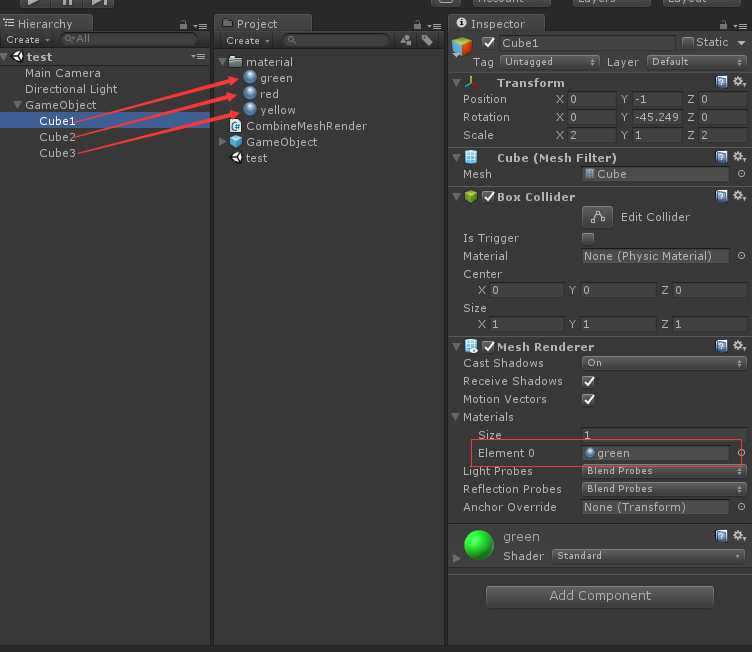Toggle the Static checkbox for Cube1
The image size is (752, 652).
[687, 42]
